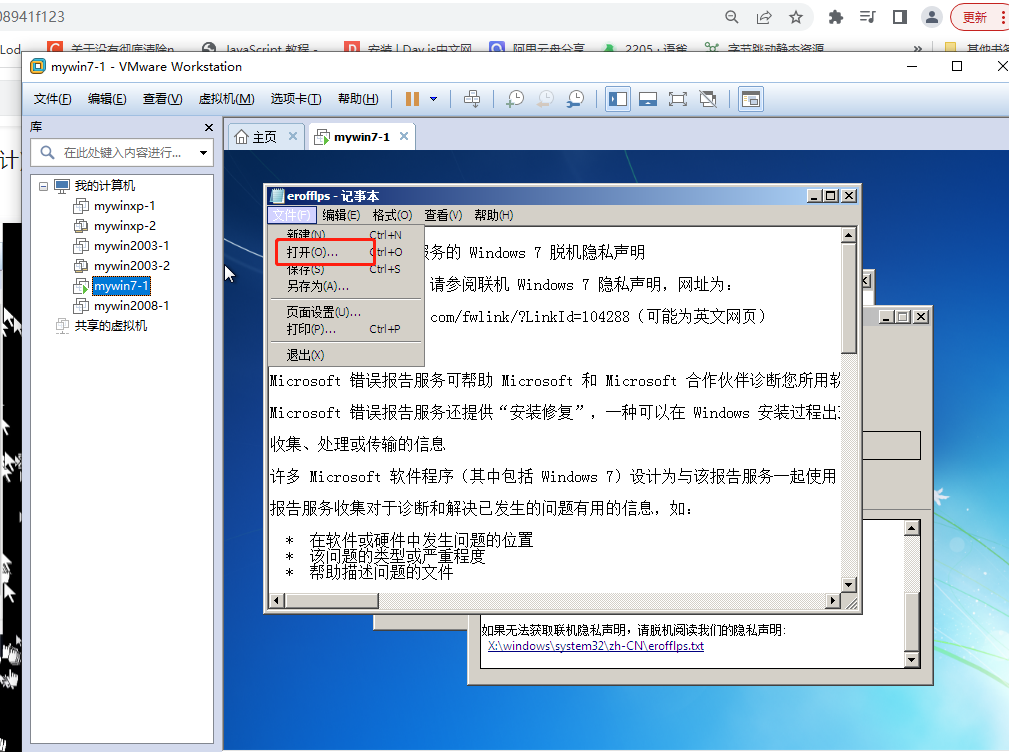
Task: Close the 主页 tab
Action: tap(293, 136)
